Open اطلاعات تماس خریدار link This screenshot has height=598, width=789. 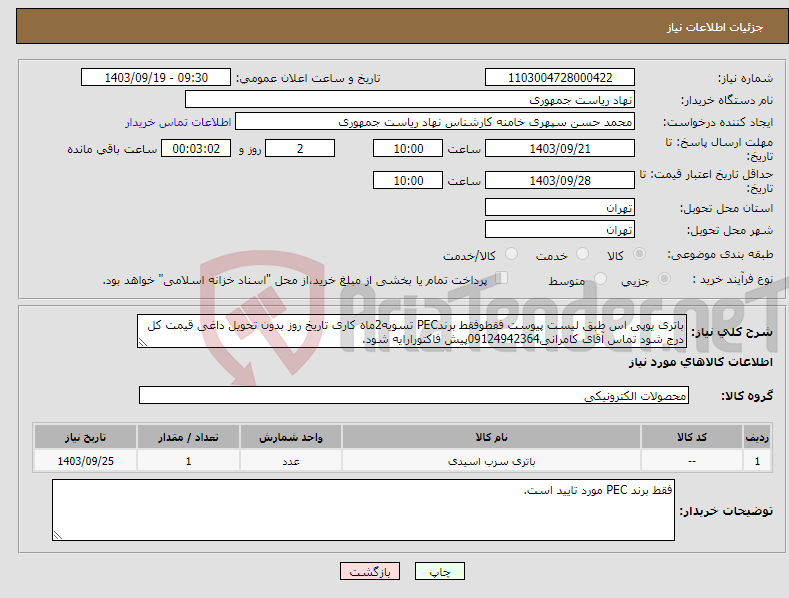tap(178, 122)
